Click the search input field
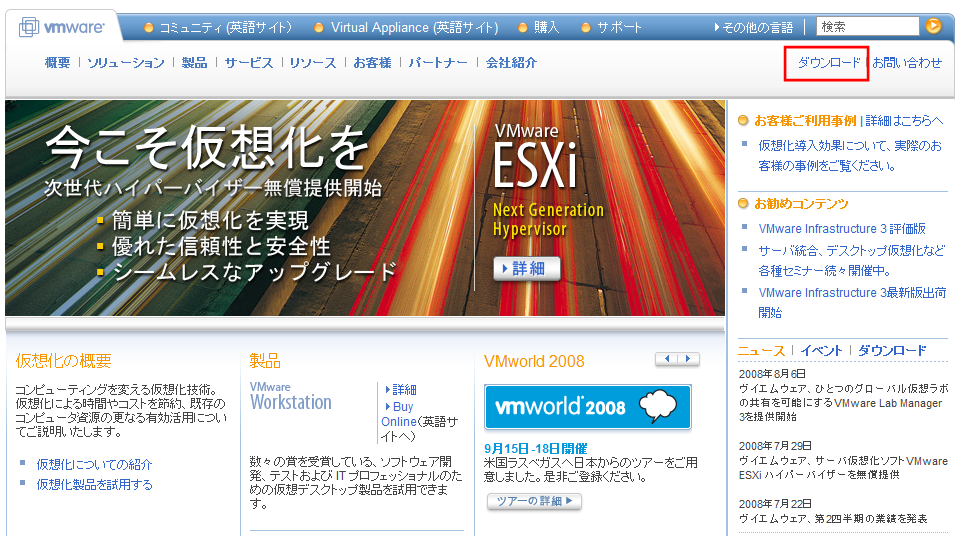962x536 pixels. pos(868,26)
